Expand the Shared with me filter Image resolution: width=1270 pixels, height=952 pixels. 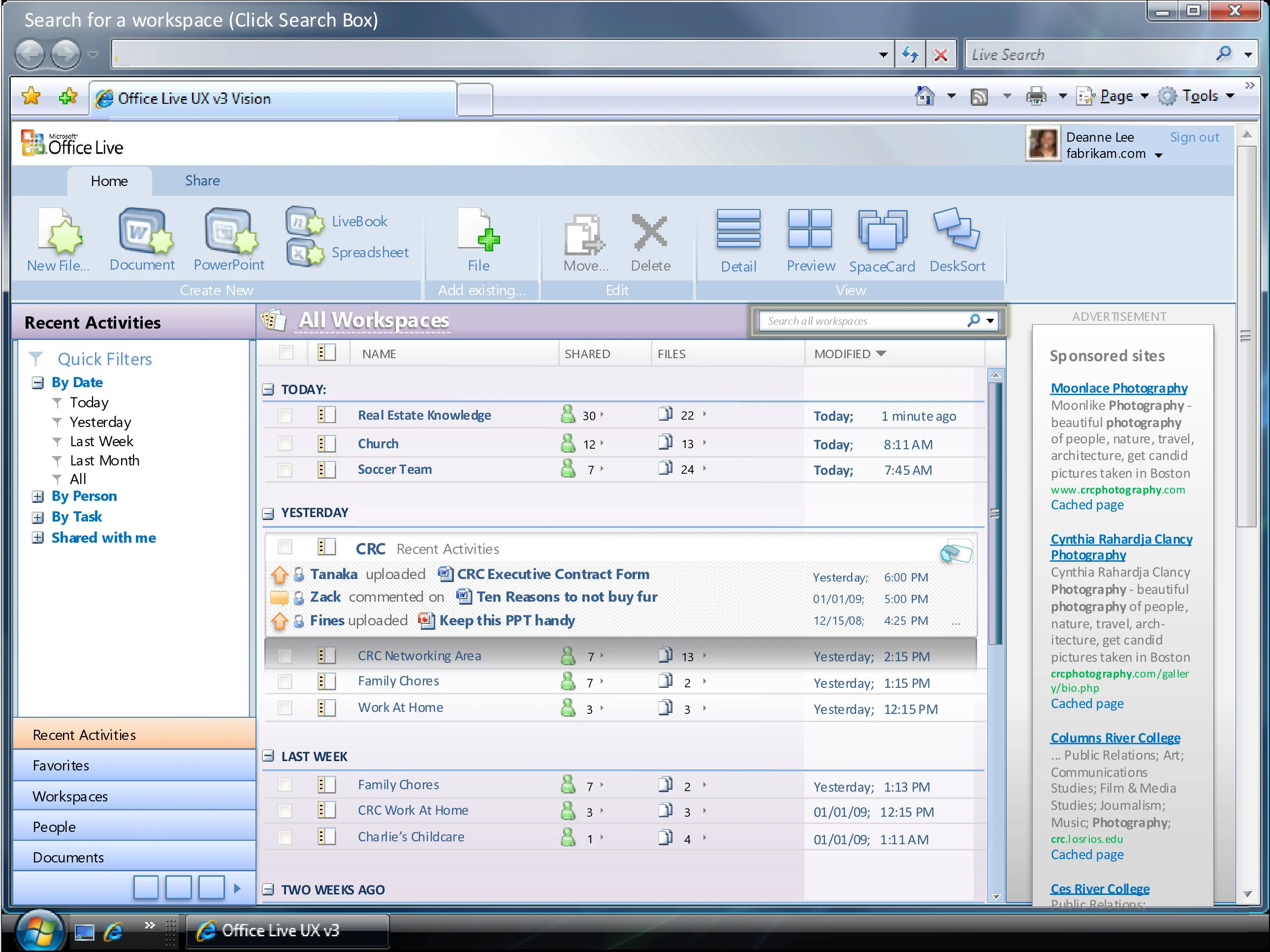tap(38, 538)
